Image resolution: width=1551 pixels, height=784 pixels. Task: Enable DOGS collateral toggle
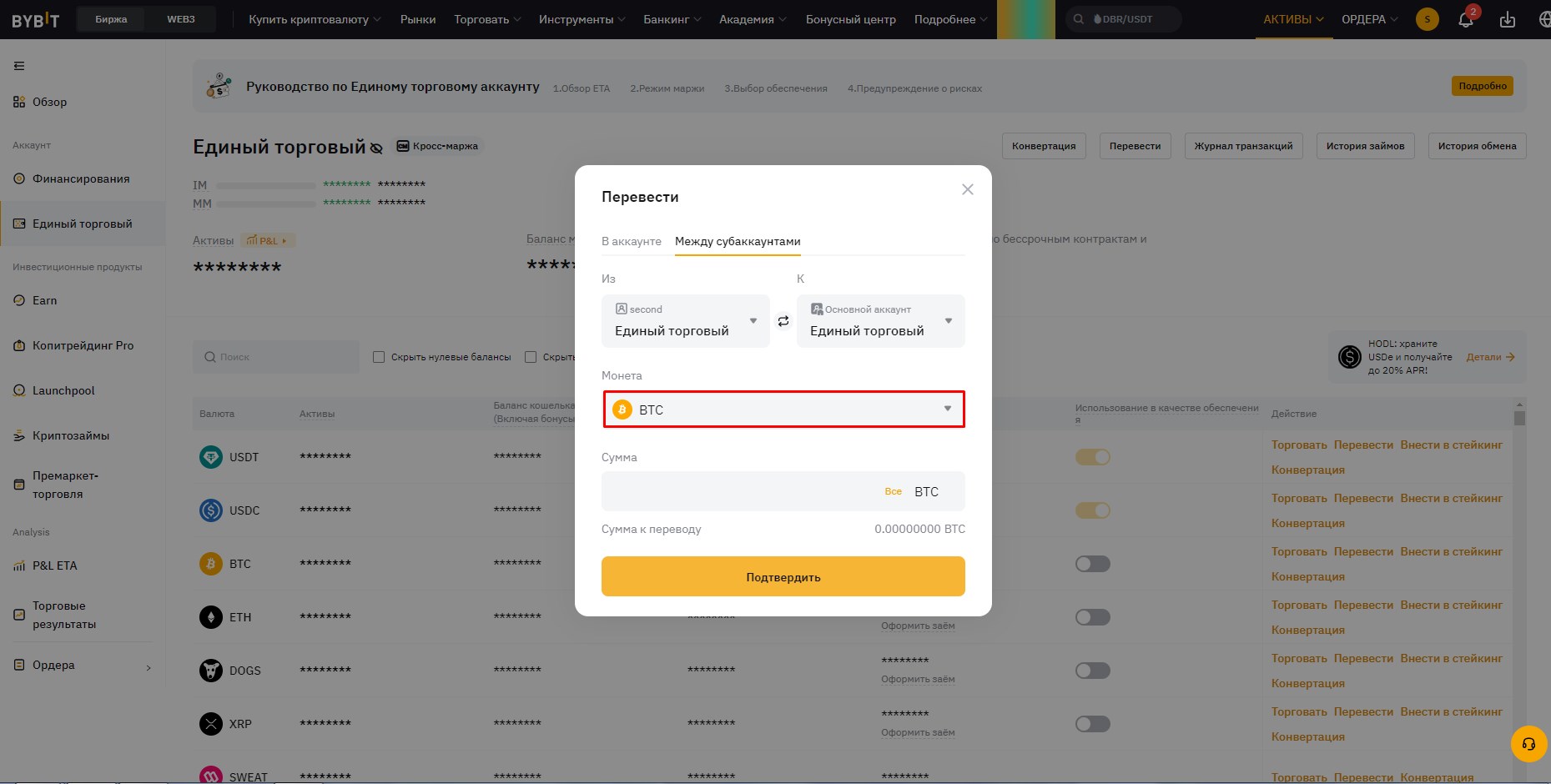1093,671
